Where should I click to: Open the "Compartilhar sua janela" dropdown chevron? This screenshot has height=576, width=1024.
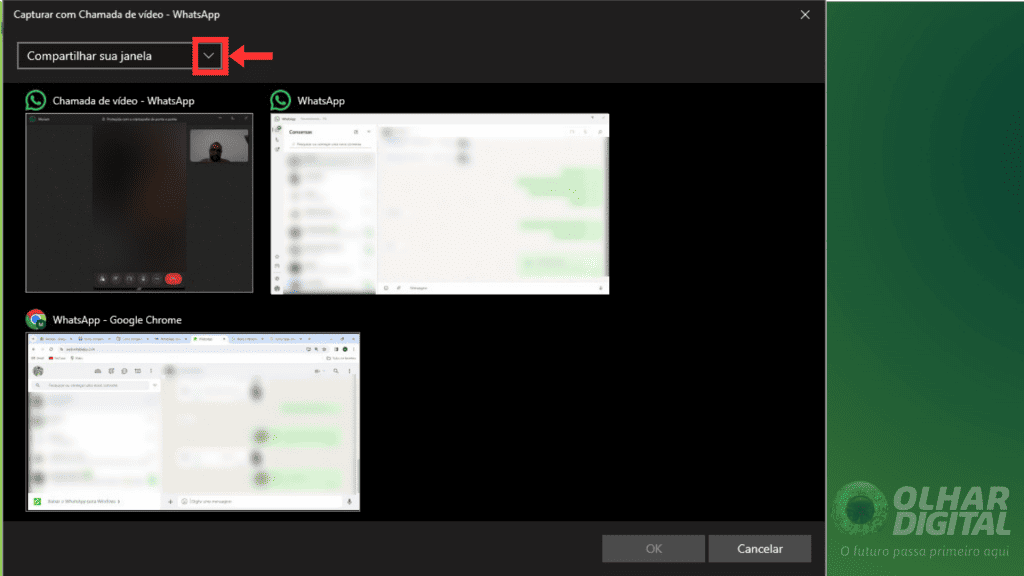click(x=207, y=55)
